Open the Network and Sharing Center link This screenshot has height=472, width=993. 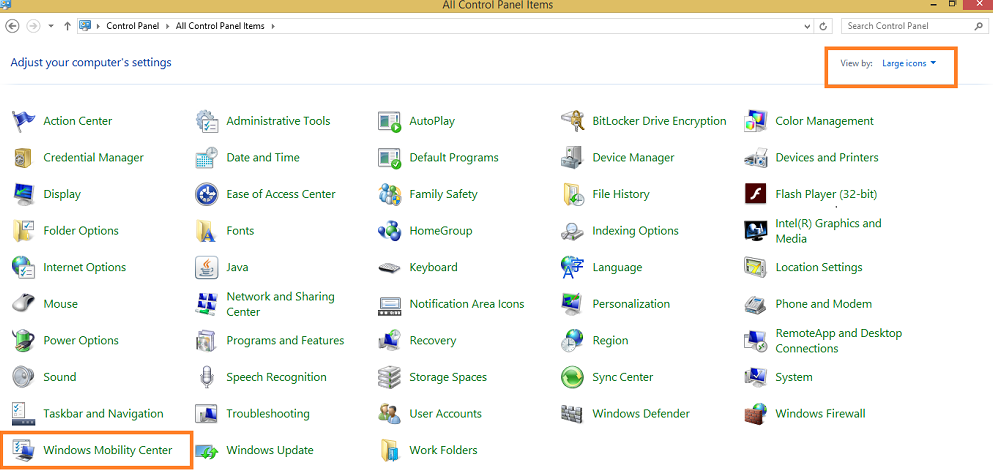coord(281,304)
